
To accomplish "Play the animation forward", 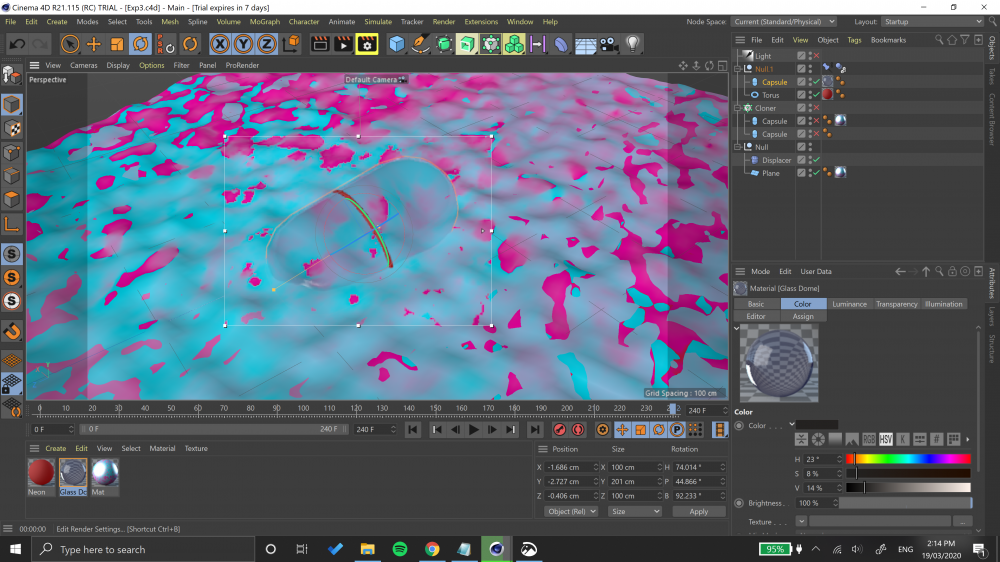I will tap(473, 429).
